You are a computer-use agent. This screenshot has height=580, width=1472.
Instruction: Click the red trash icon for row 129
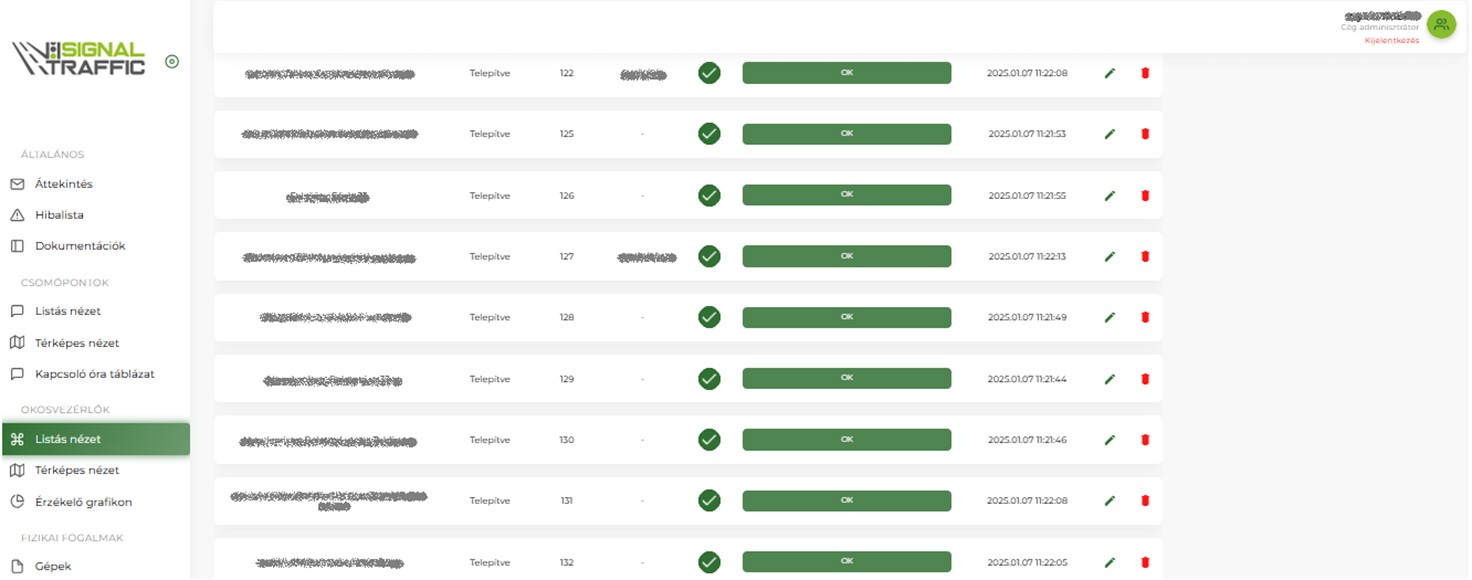1145,379
